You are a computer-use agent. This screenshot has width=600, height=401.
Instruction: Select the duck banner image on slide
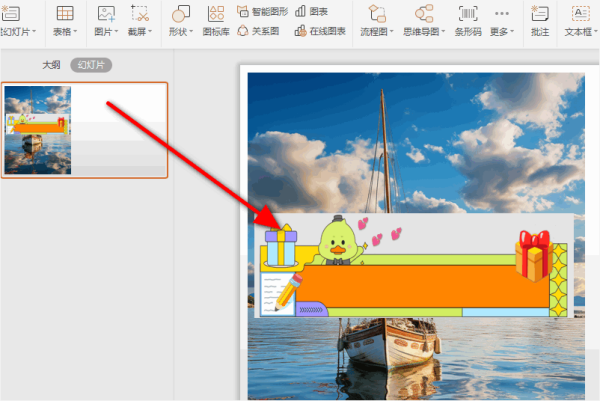(414, 266)
